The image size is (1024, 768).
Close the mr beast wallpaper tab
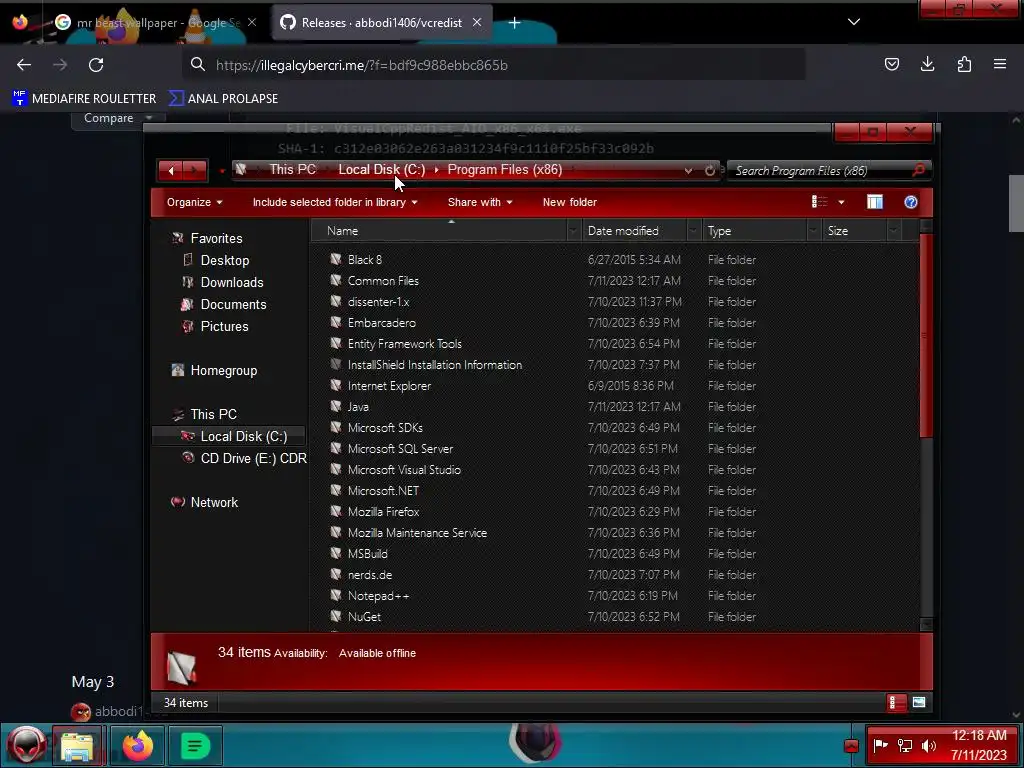[252, 22]
